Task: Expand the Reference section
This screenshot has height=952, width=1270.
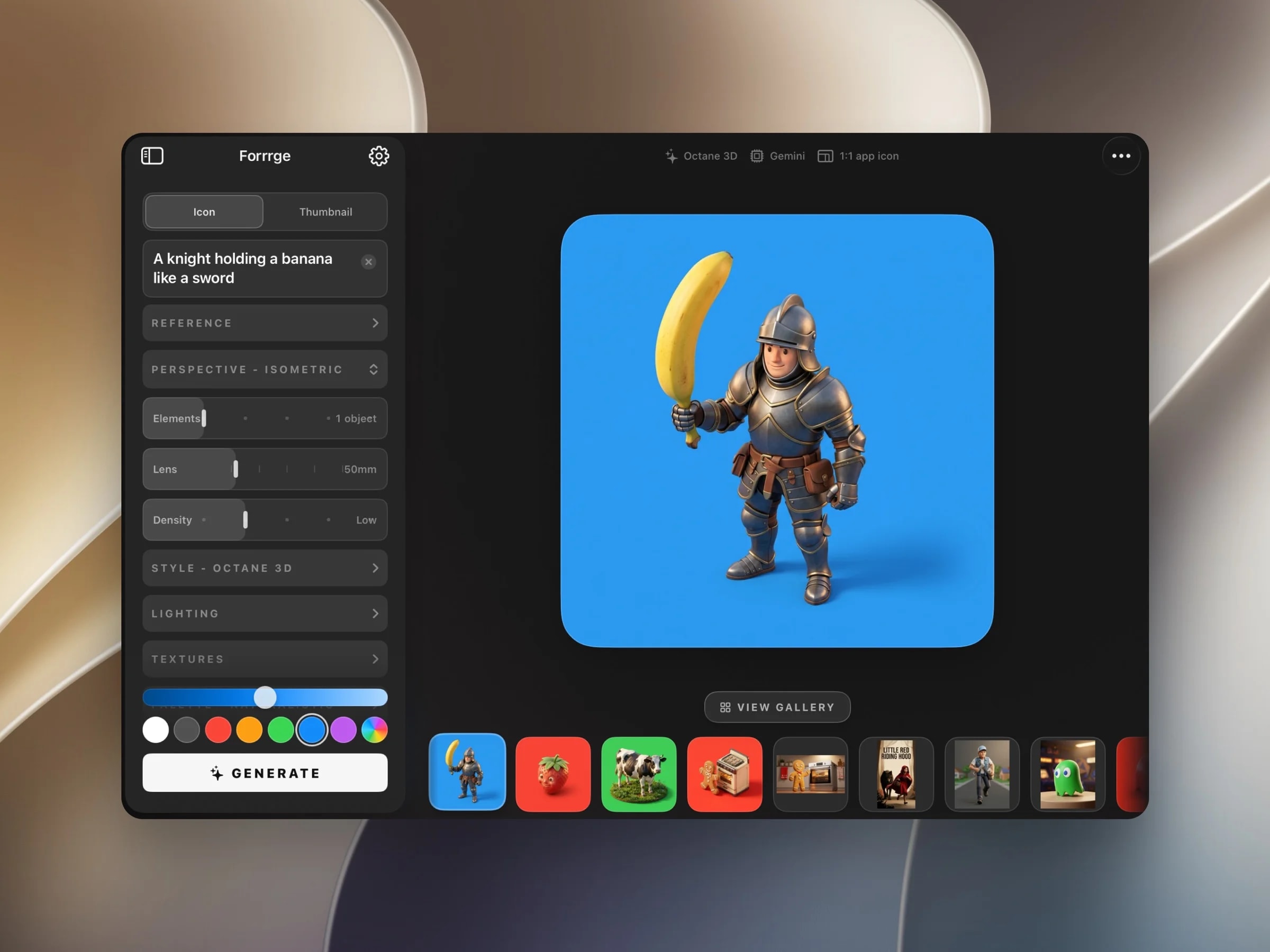Action: coord(265,323)
